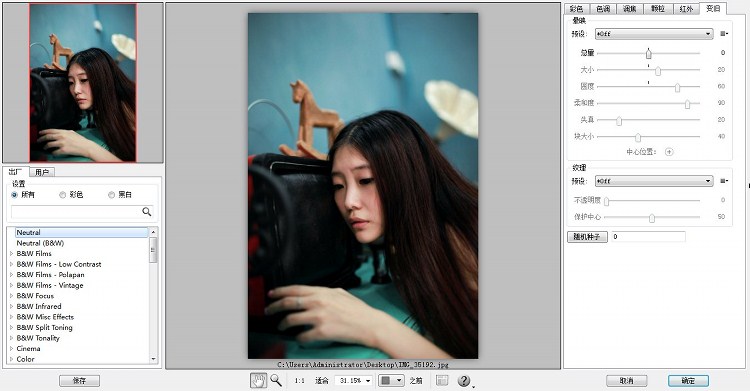Image resolution: width=750 pixels, height=391 pixels.
Task: Adjust the 保护中心 slider handle
Action: point(651,218)
